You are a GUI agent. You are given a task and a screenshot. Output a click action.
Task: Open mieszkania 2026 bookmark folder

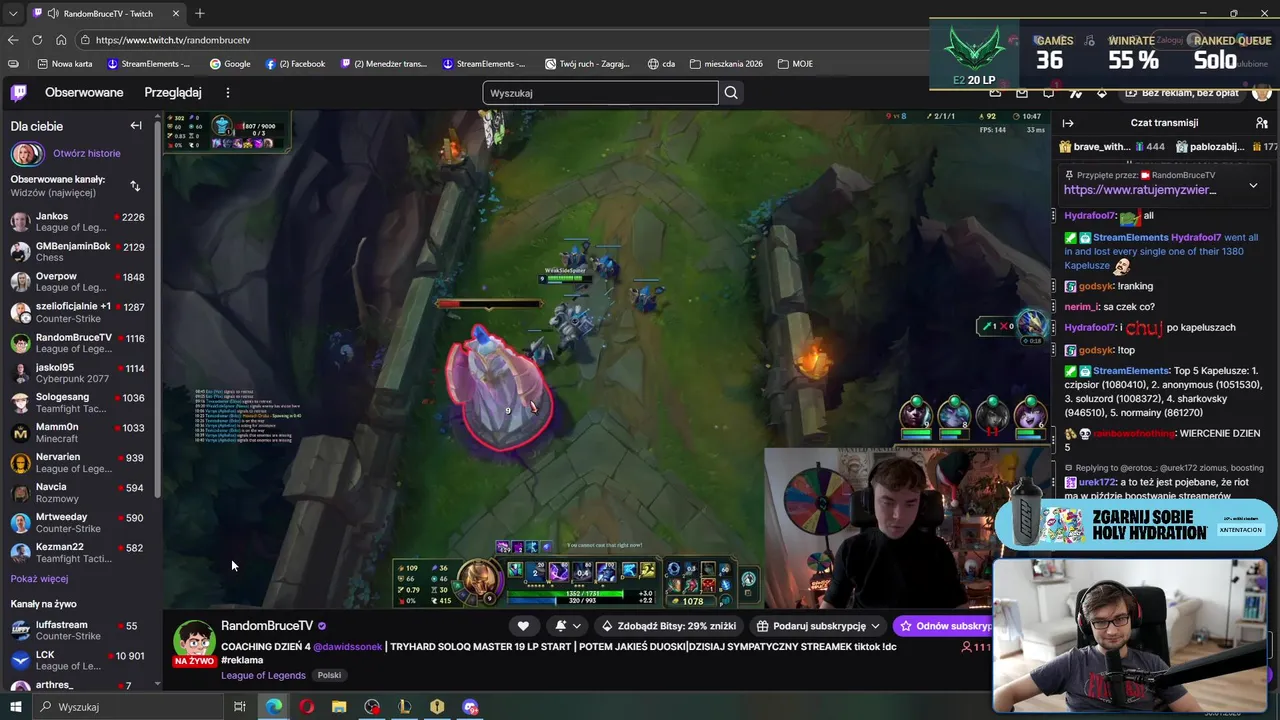coord(726,64)
